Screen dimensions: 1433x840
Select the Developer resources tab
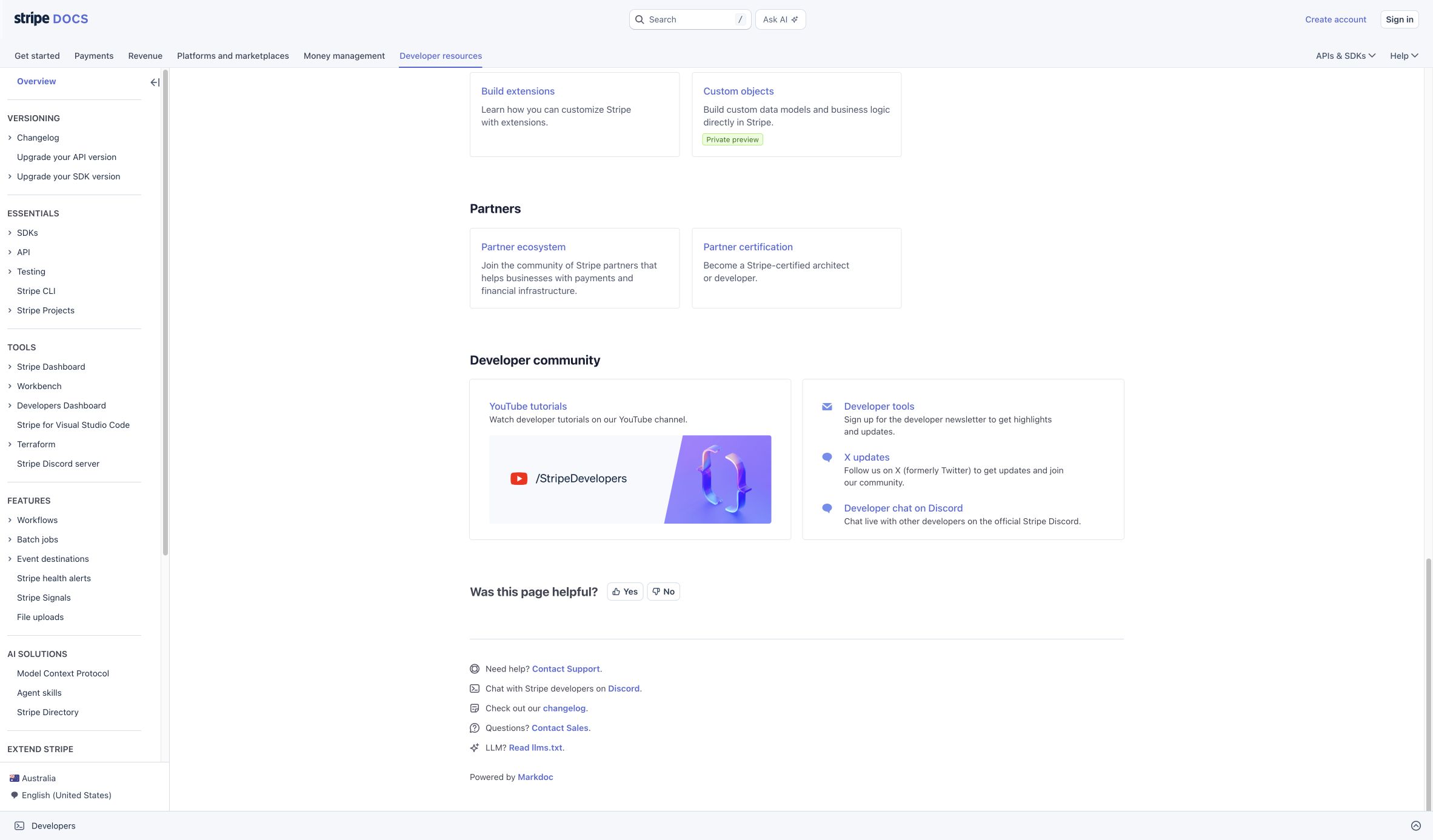tap(441, 56)
